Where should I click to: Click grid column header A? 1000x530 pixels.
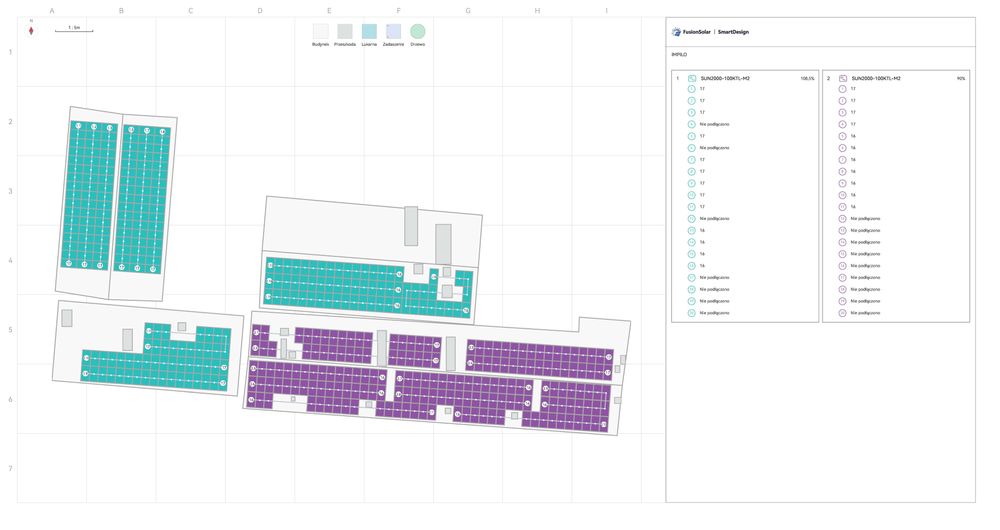point(52,11)
